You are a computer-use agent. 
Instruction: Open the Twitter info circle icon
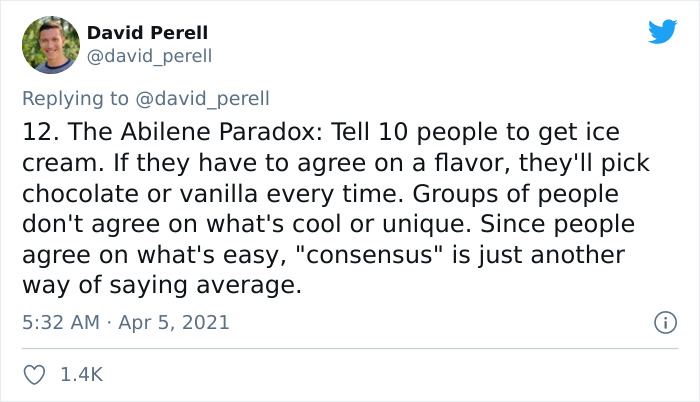tap(666, 322)
